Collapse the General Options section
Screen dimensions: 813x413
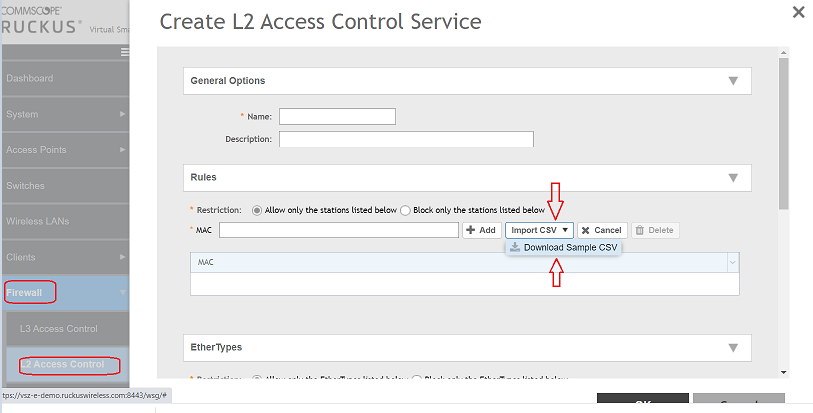tap(733, 81)
